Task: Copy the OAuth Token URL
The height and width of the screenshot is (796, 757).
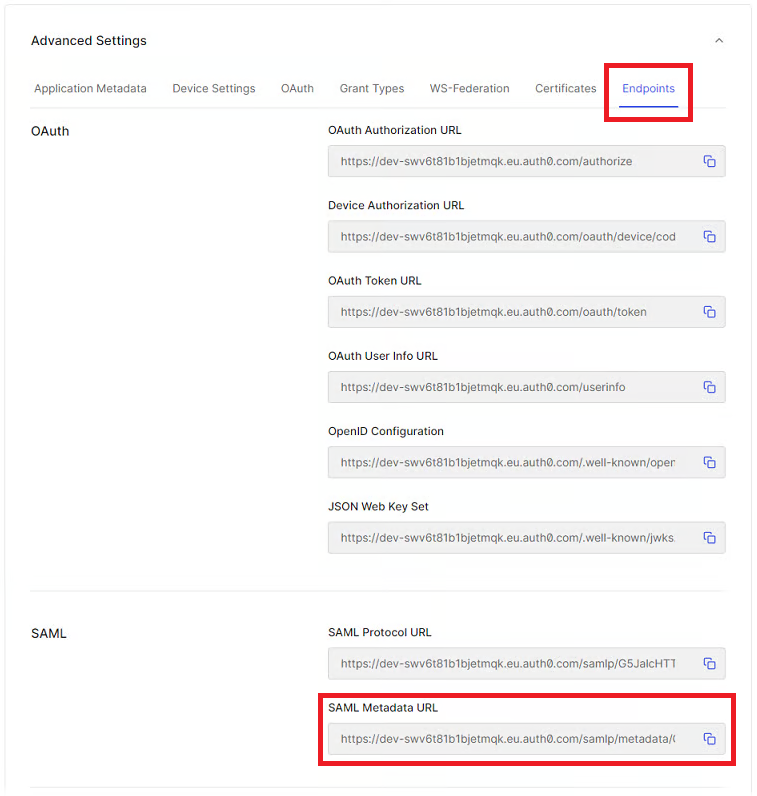Action: 709,312
